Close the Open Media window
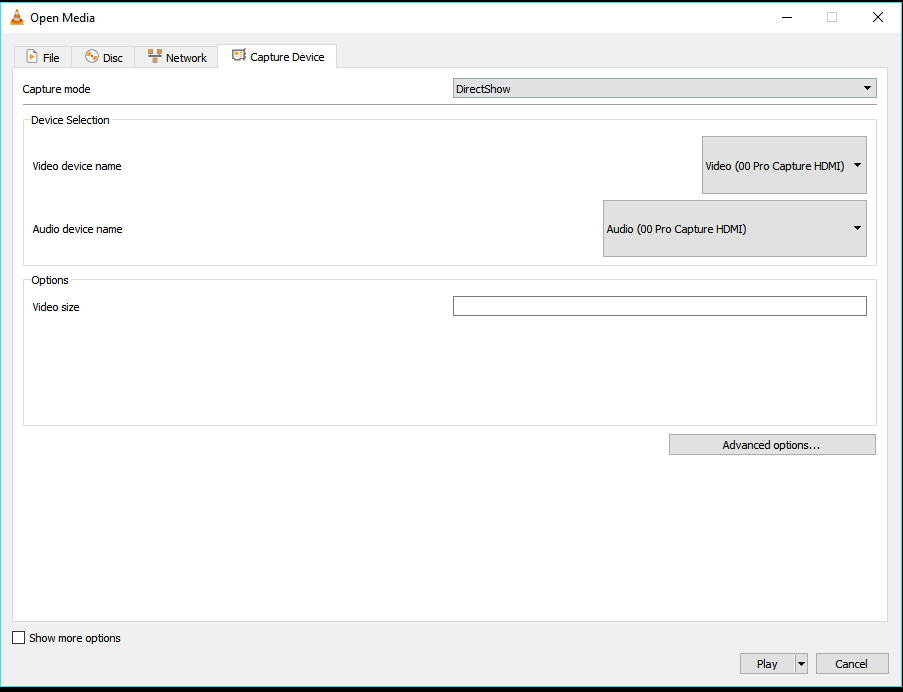 pyautogui.click(x=878, y=17)
